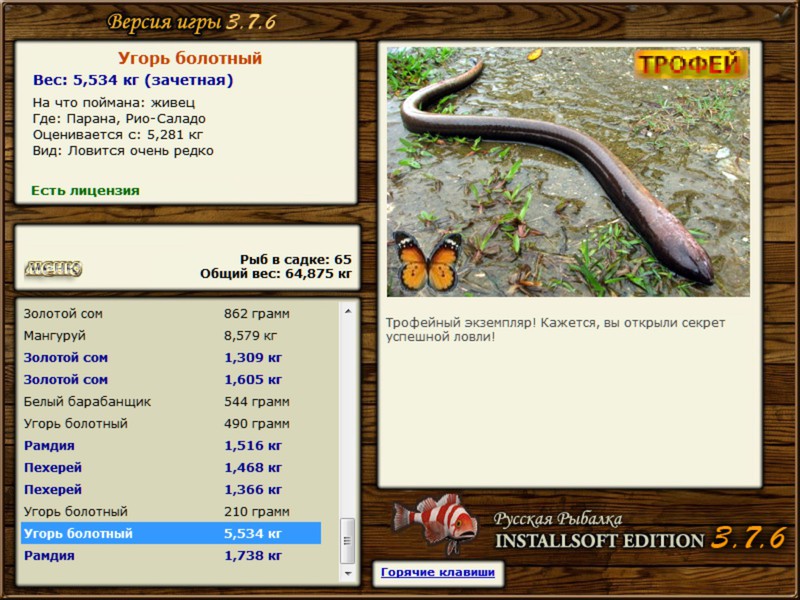The height and width of the screenshot is (600, 800).
Task: Pick the Пехерей 1,468 кг row
Action: tap(171, 467)
